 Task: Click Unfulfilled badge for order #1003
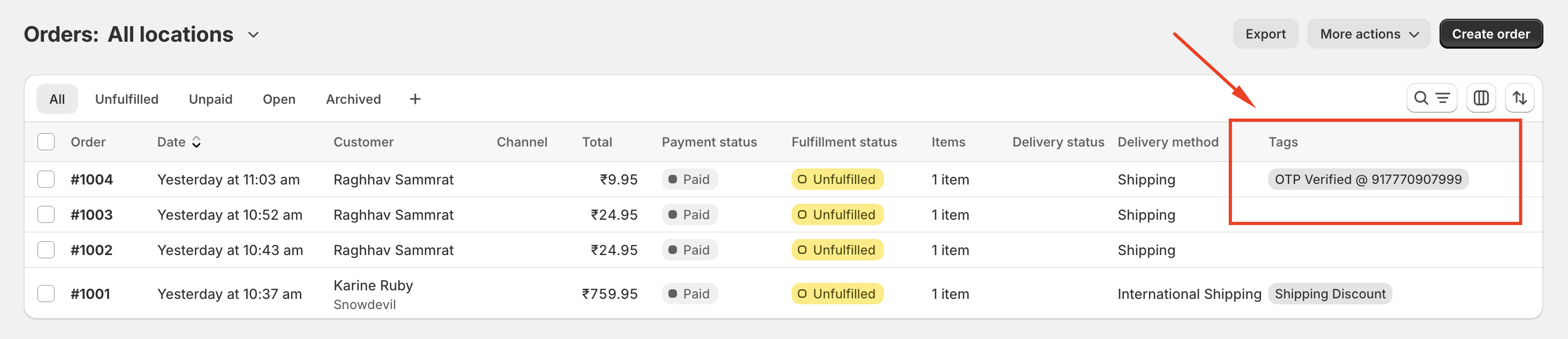837,215
